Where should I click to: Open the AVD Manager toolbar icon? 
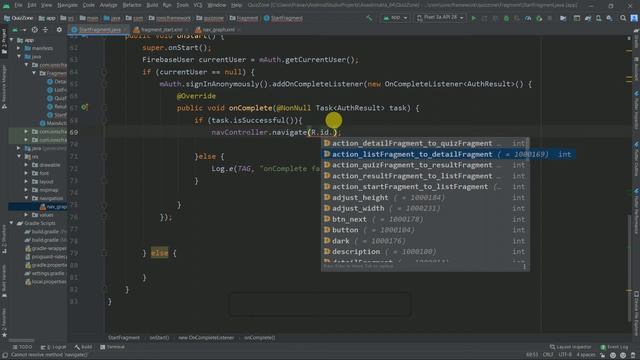tap(598, 18)
